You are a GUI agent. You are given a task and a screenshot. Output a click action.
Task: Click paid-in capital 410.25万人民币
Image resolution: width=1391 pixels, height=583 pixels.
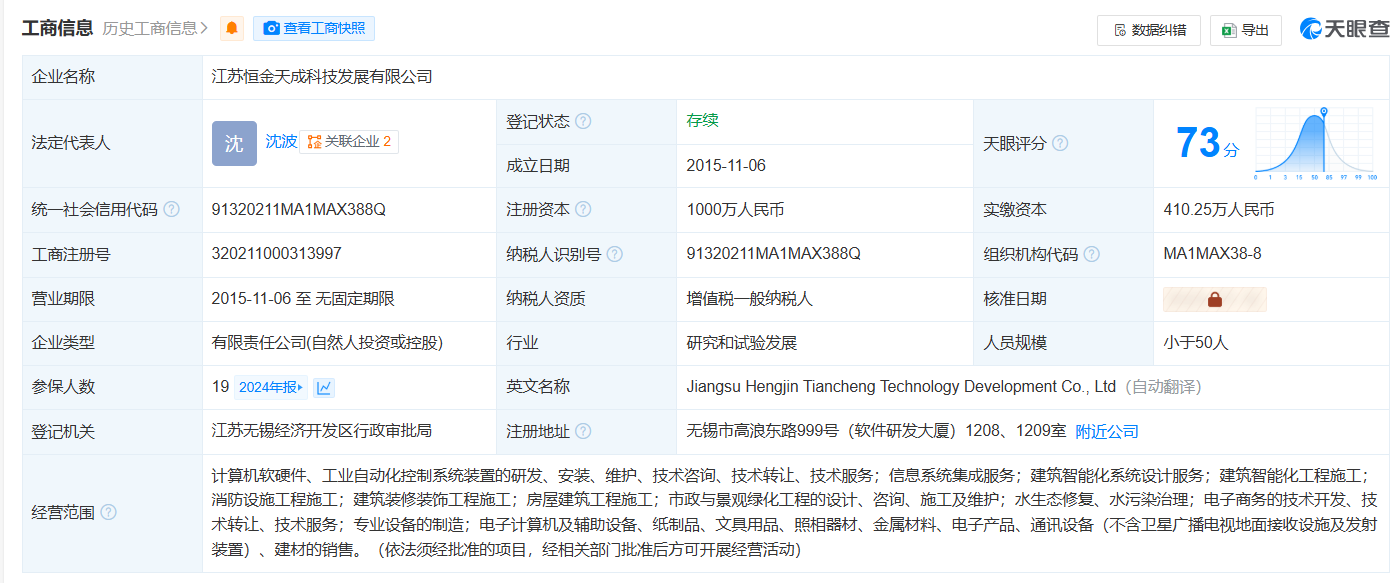[x=1219, y=210]
